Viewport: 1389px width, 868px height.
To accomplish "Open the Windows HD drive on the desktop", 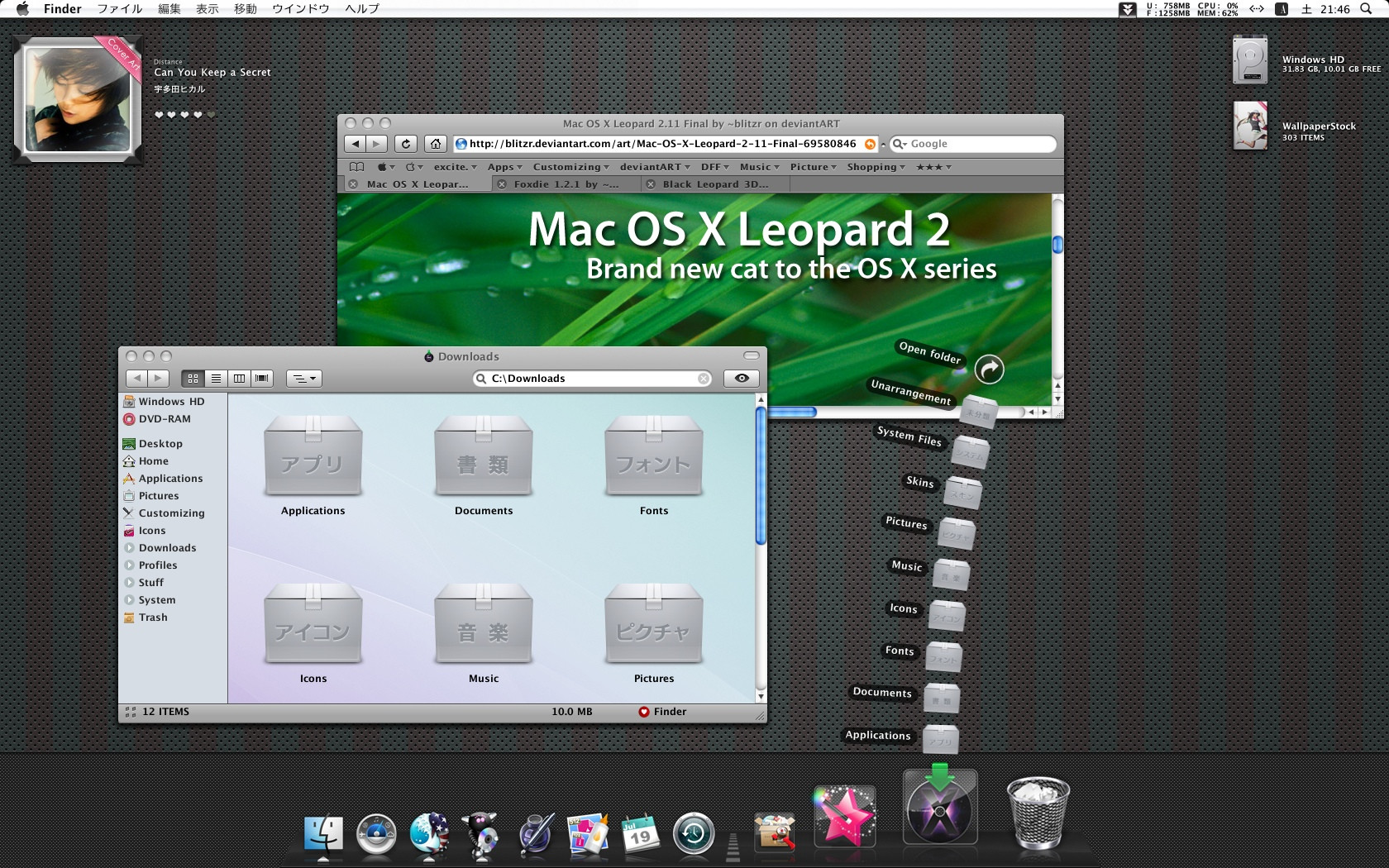I will pyautogui.click(x=1250, y=60).
